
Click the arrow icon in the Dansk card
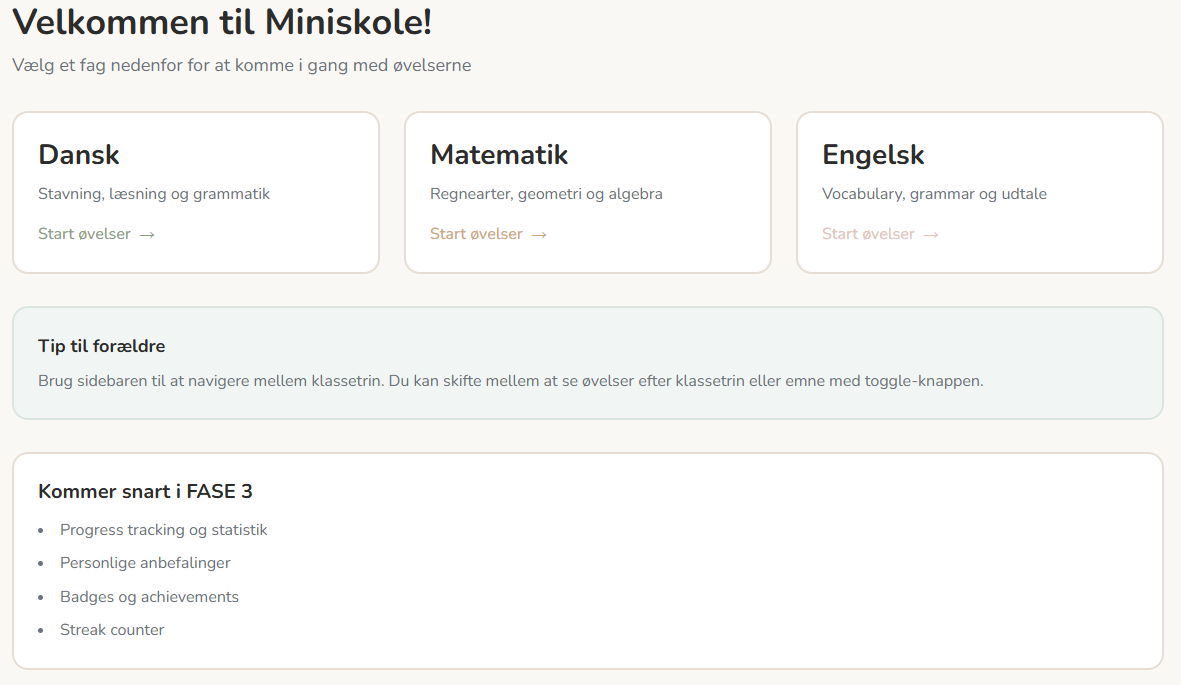click(x=147, y=235)
